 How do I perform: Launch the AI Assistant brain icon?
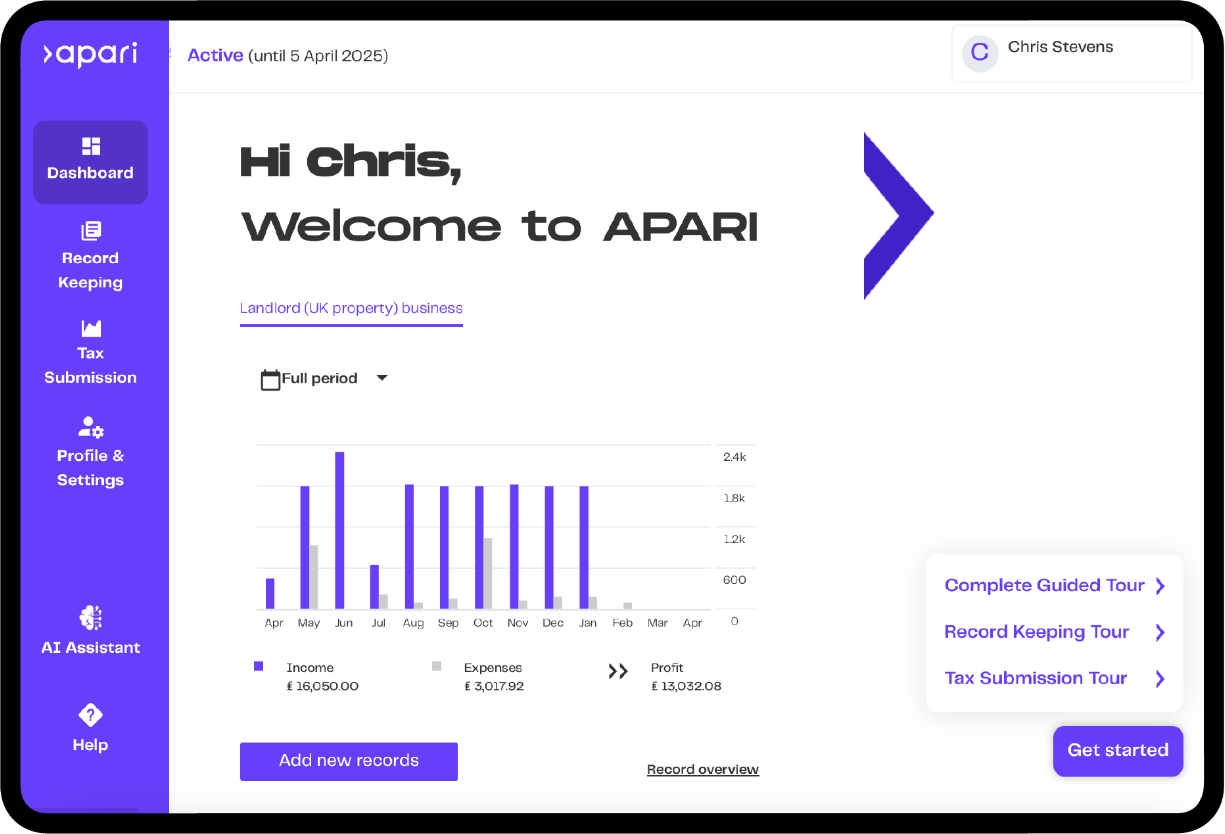pyautogui.click(x=91, y=618)
